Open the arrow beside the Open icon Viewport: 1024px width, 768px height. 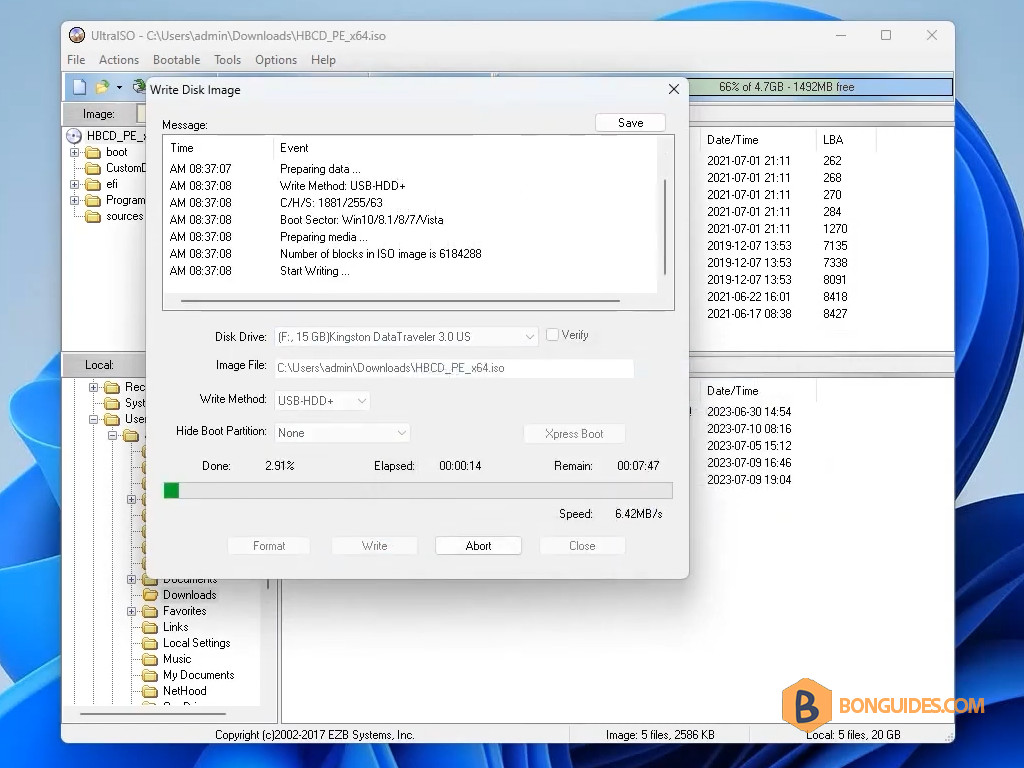pyautogui.click(x=120, y=87)
